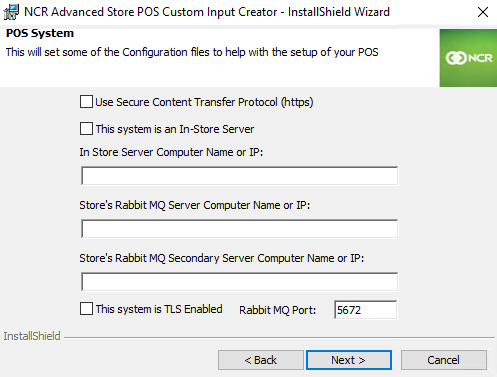Select the Rabbit MQ Secondary Server field
Screen dimensions: 497x377
(x=239, y=282)
